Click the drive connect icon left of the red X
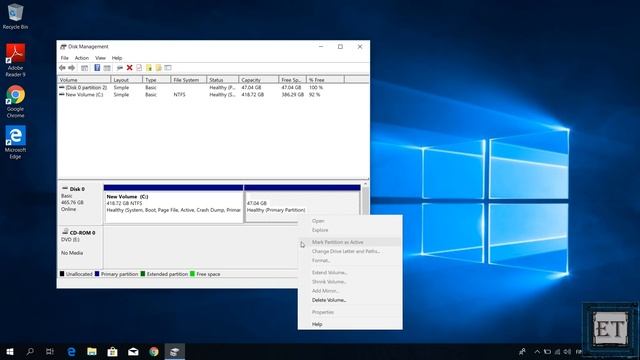 click(x=120, y=68)
